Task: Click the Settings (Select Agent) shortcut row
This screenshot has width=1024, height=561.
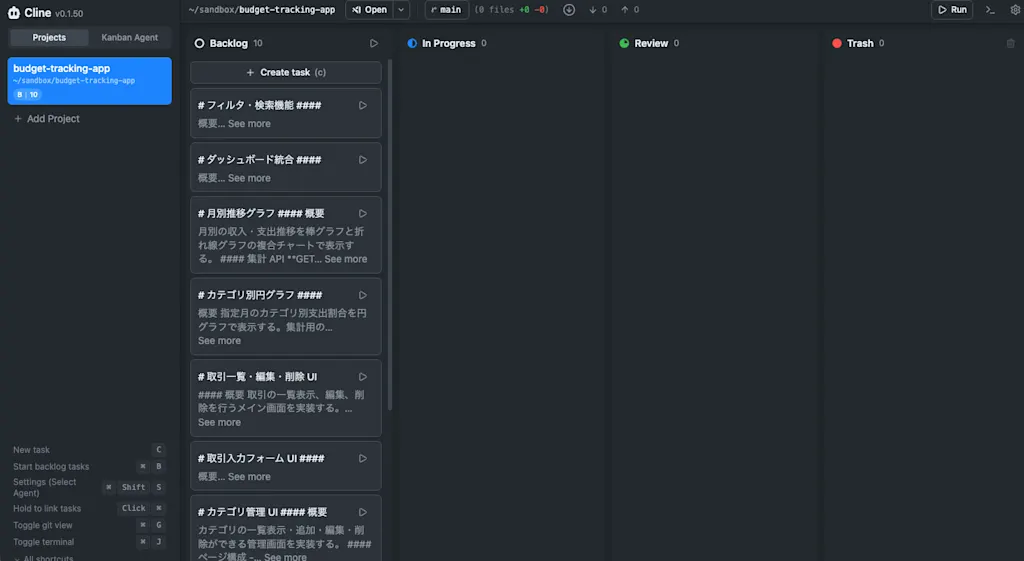Action: 89,487
